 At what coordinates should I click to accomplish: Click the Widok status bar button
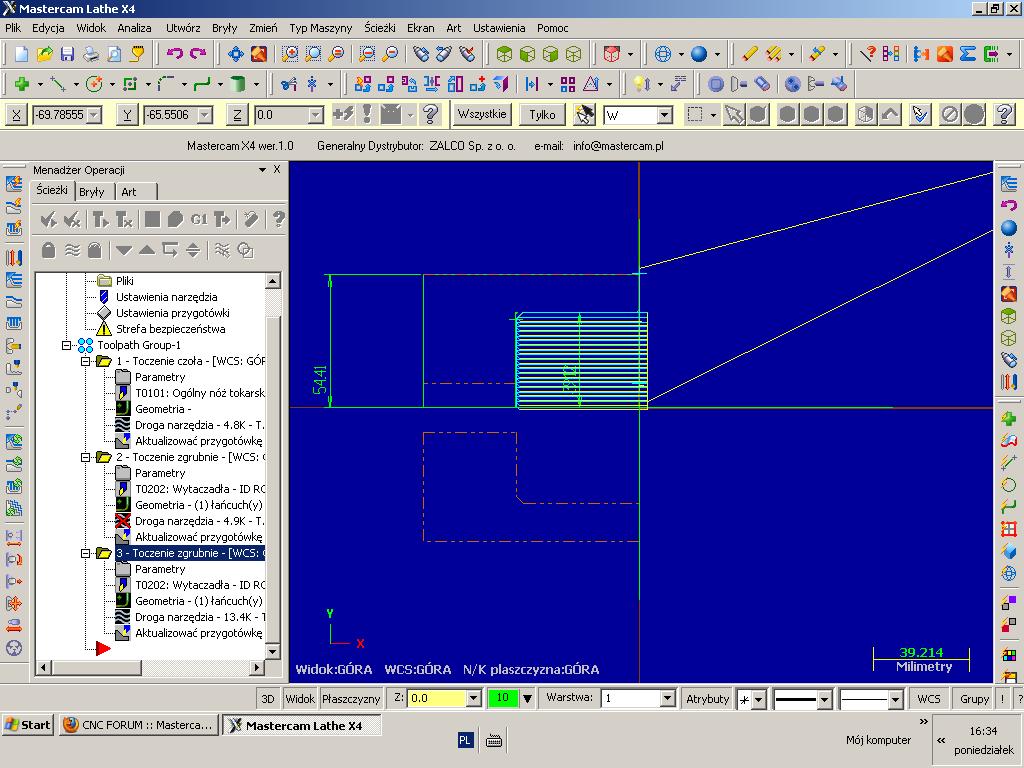coord(300,699)
